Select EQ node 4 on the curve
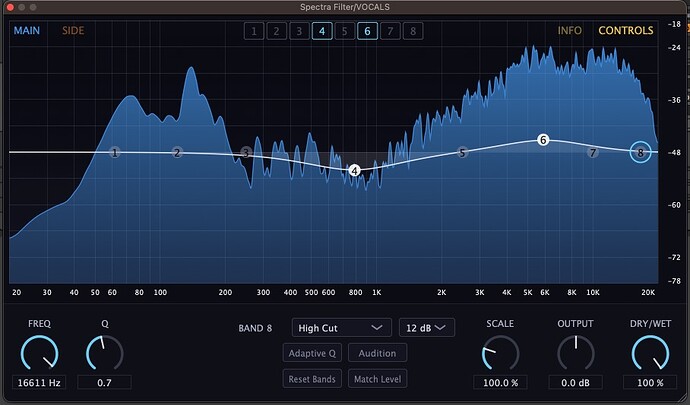This screenshot has height=405, width=690. point(354,170)
